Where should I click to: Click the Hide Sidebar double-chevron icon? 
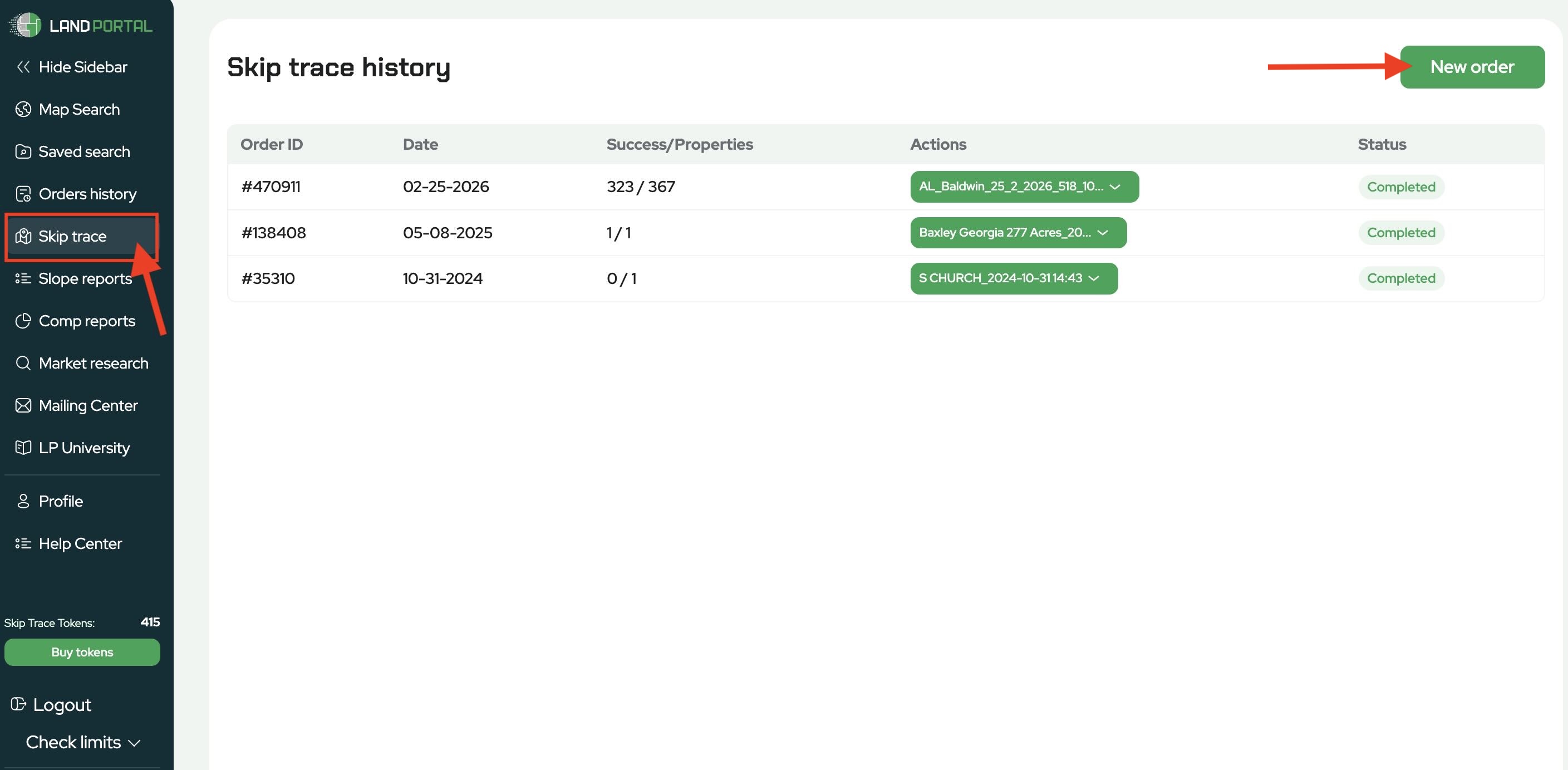pyautogui.click(x=23, y=67)
